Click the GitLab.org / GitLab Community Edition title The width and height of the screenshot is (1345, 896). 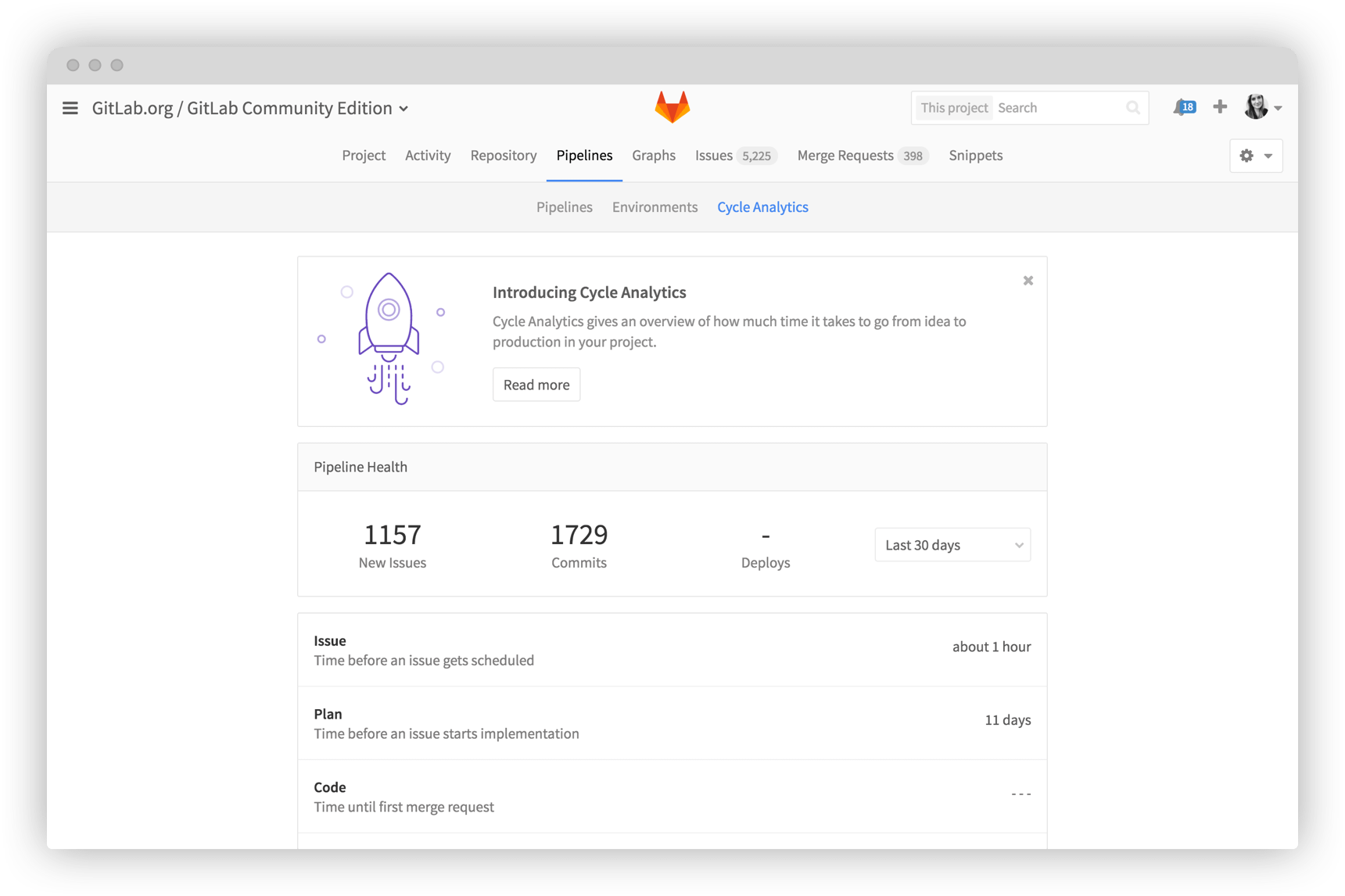click(x=242, y=108)
